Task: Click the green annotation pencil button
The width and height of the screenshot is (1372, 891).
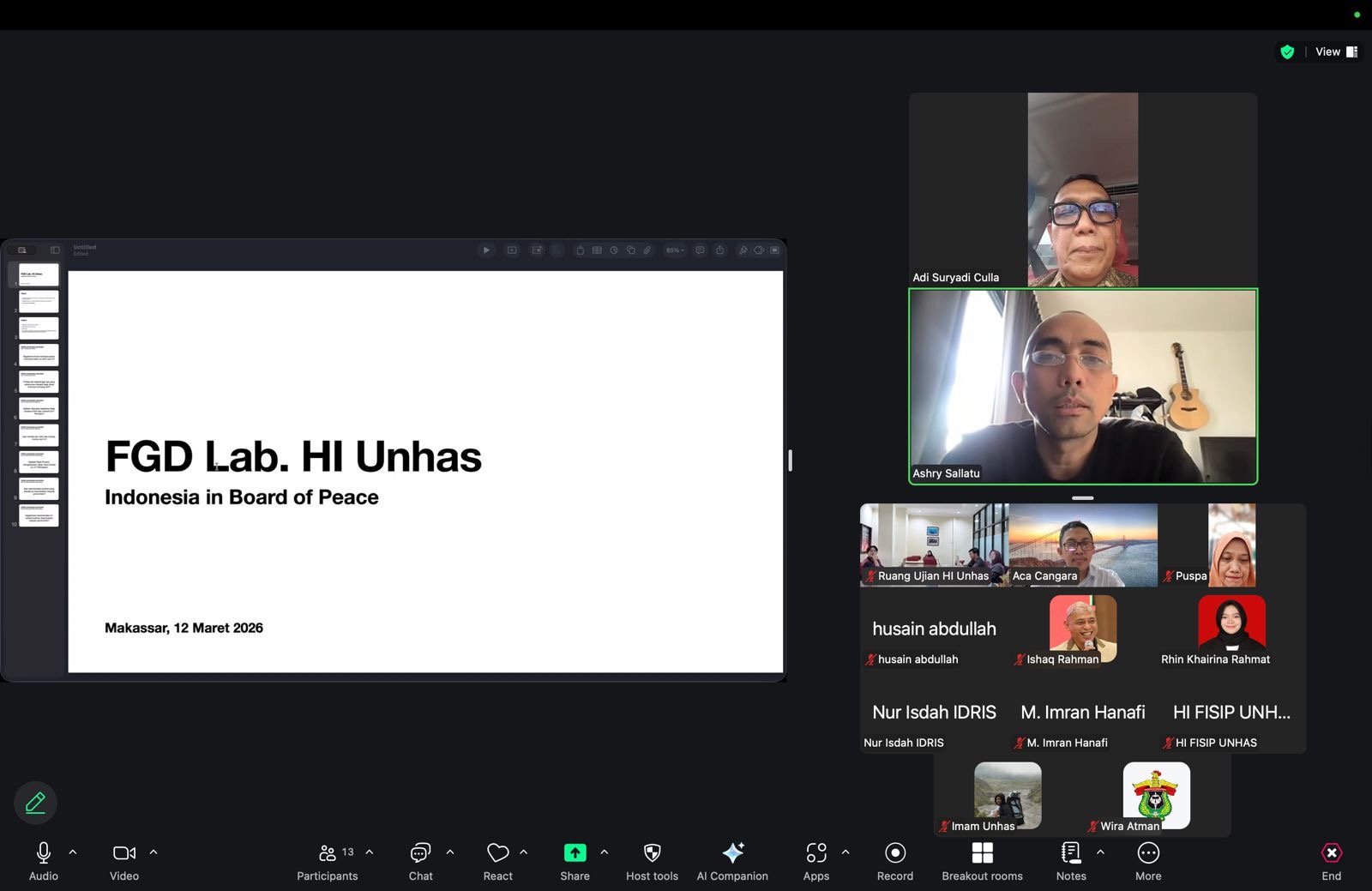Action: 35,803
